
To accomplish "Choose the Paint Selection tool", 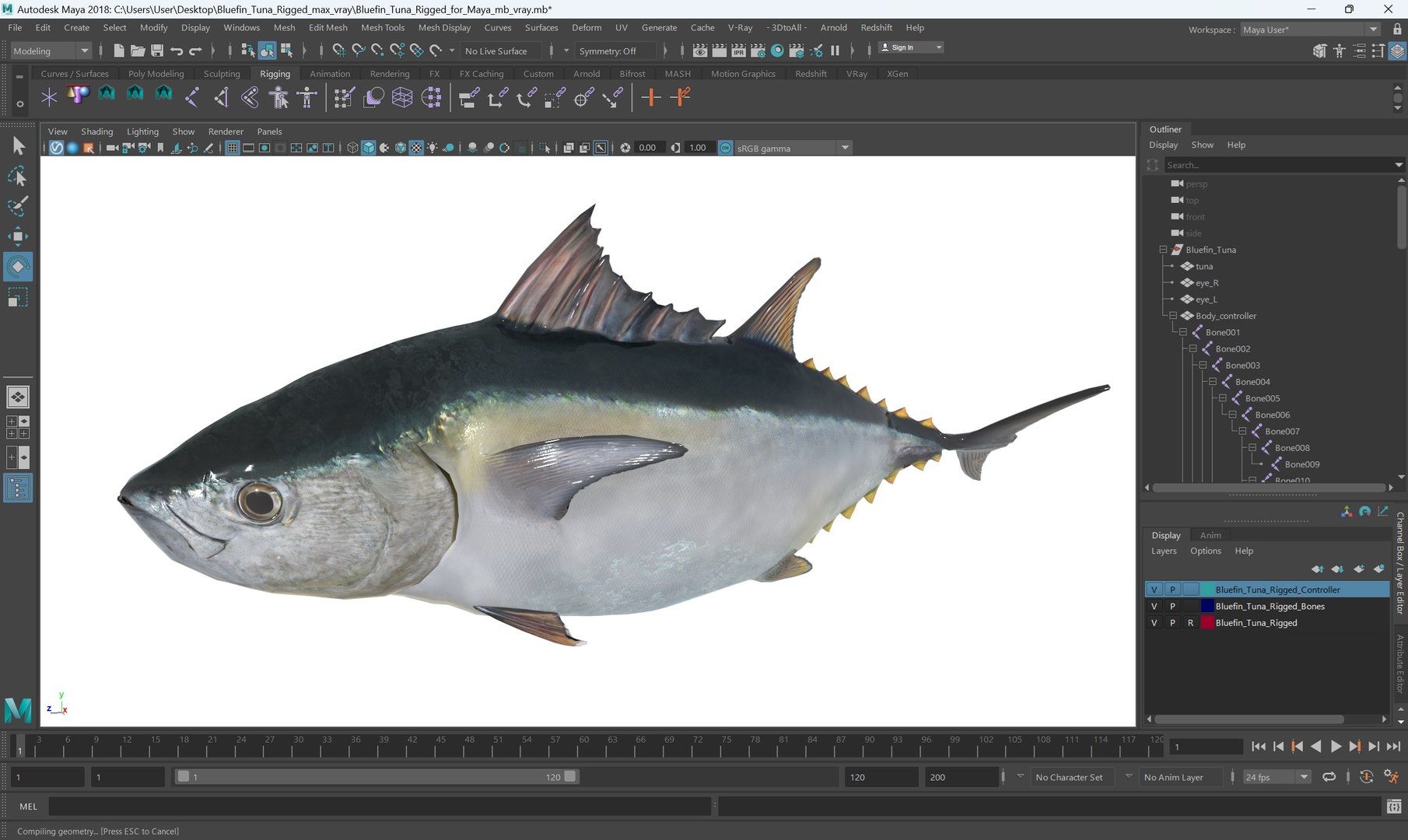I will pos(17,206).
